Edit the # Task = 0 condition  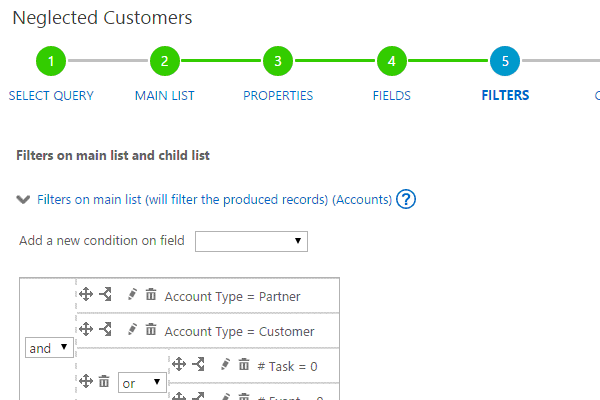coord(225,364)
